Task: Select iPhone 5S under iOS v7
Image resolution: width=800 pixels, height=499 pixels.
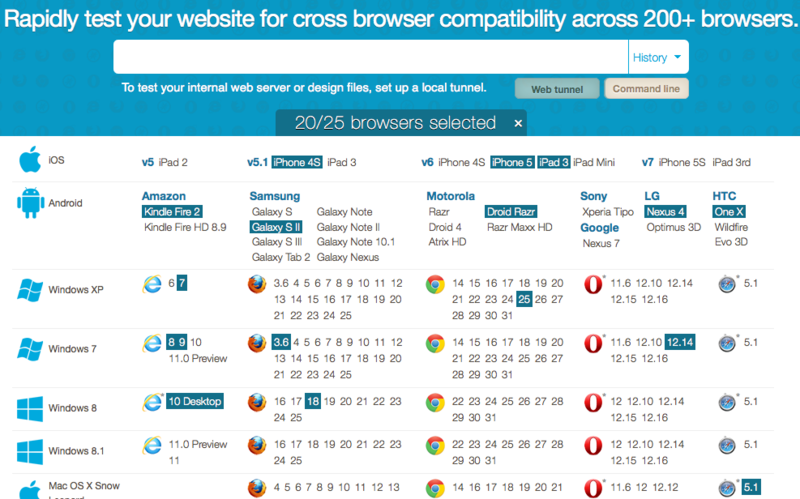Action: [x=682, y=162]
